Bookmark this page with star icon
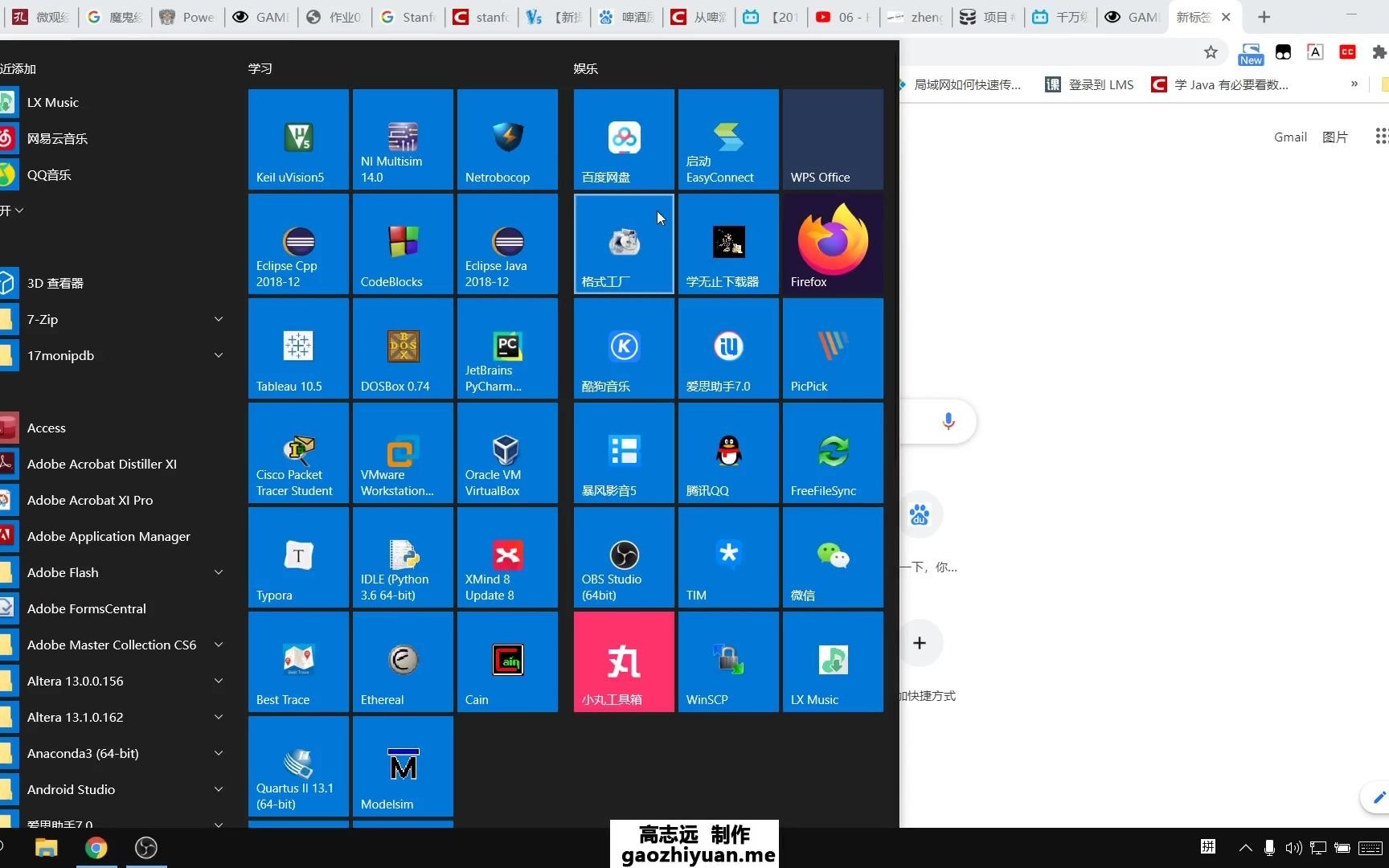 1211,52
